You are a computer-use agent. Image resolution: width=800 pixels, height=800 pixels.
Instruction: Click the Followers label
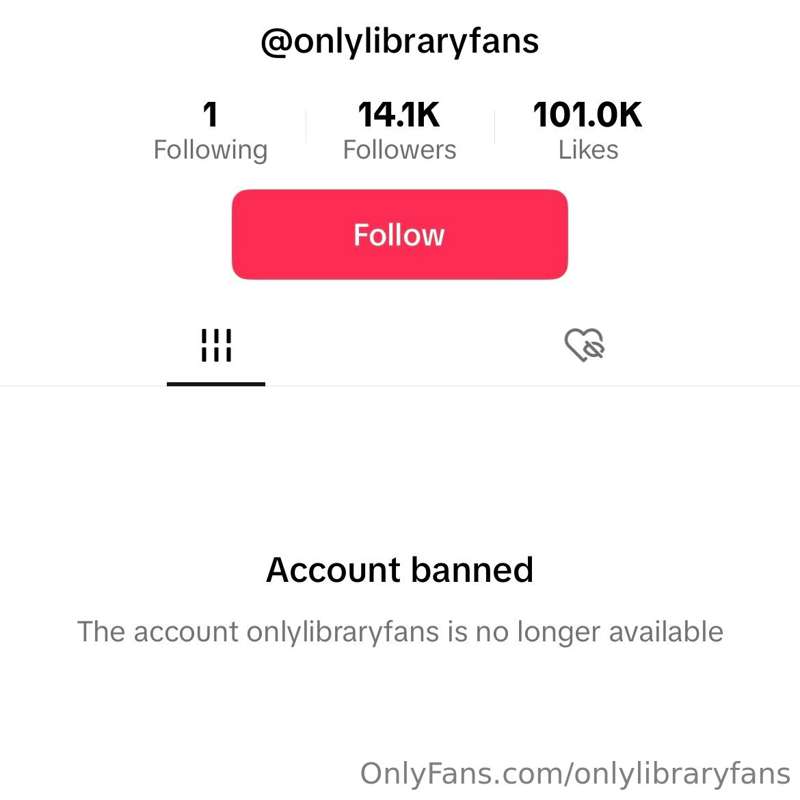tap(399, 150)
